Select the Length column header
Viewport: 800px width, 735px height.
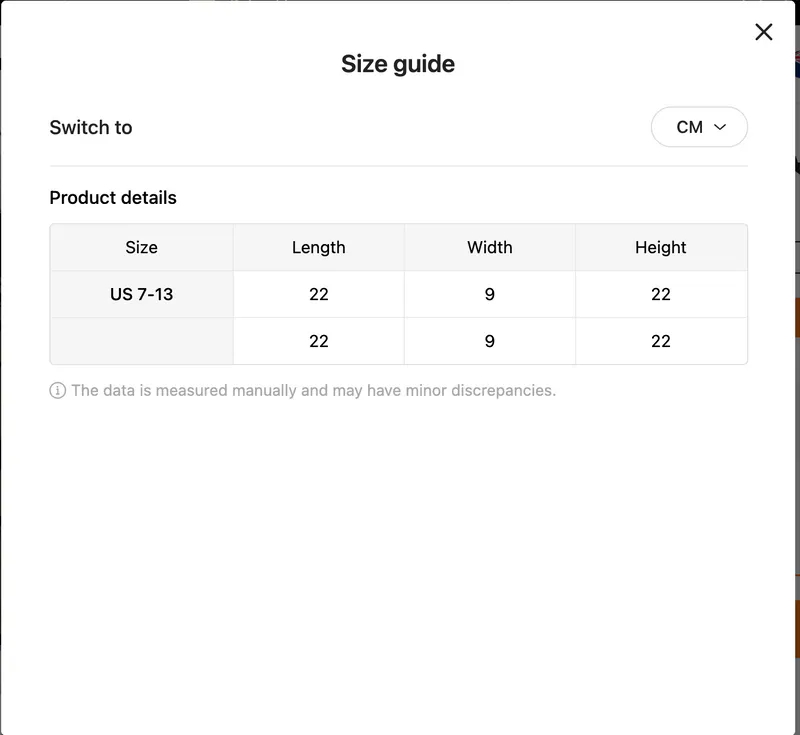point(318,247)
